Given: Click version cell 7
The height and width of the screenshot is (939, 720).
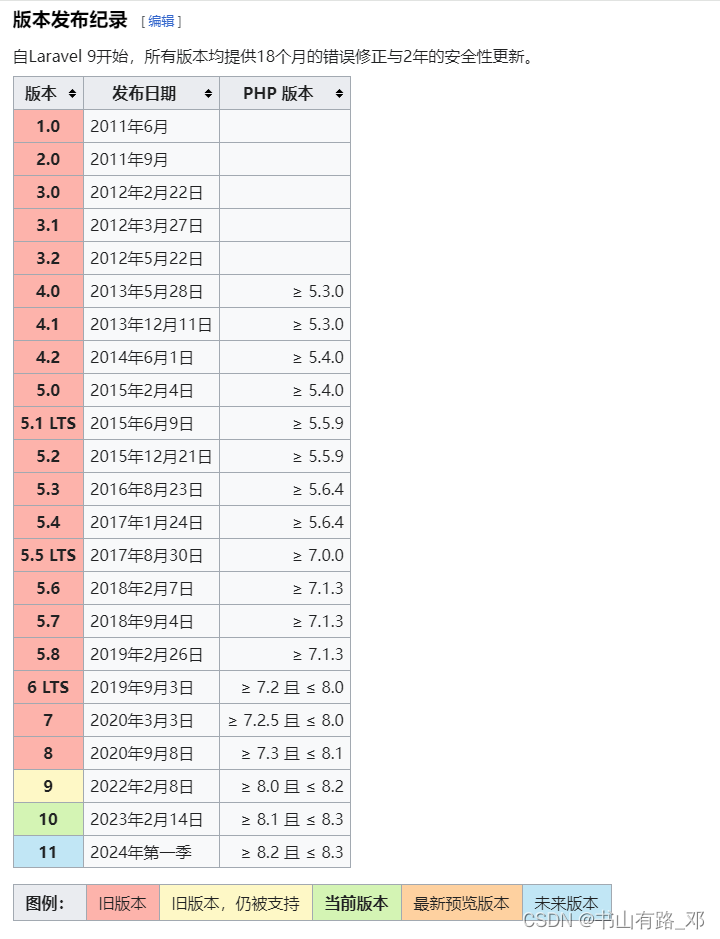Looking at the screenshot, I should (x=49, y=720).
